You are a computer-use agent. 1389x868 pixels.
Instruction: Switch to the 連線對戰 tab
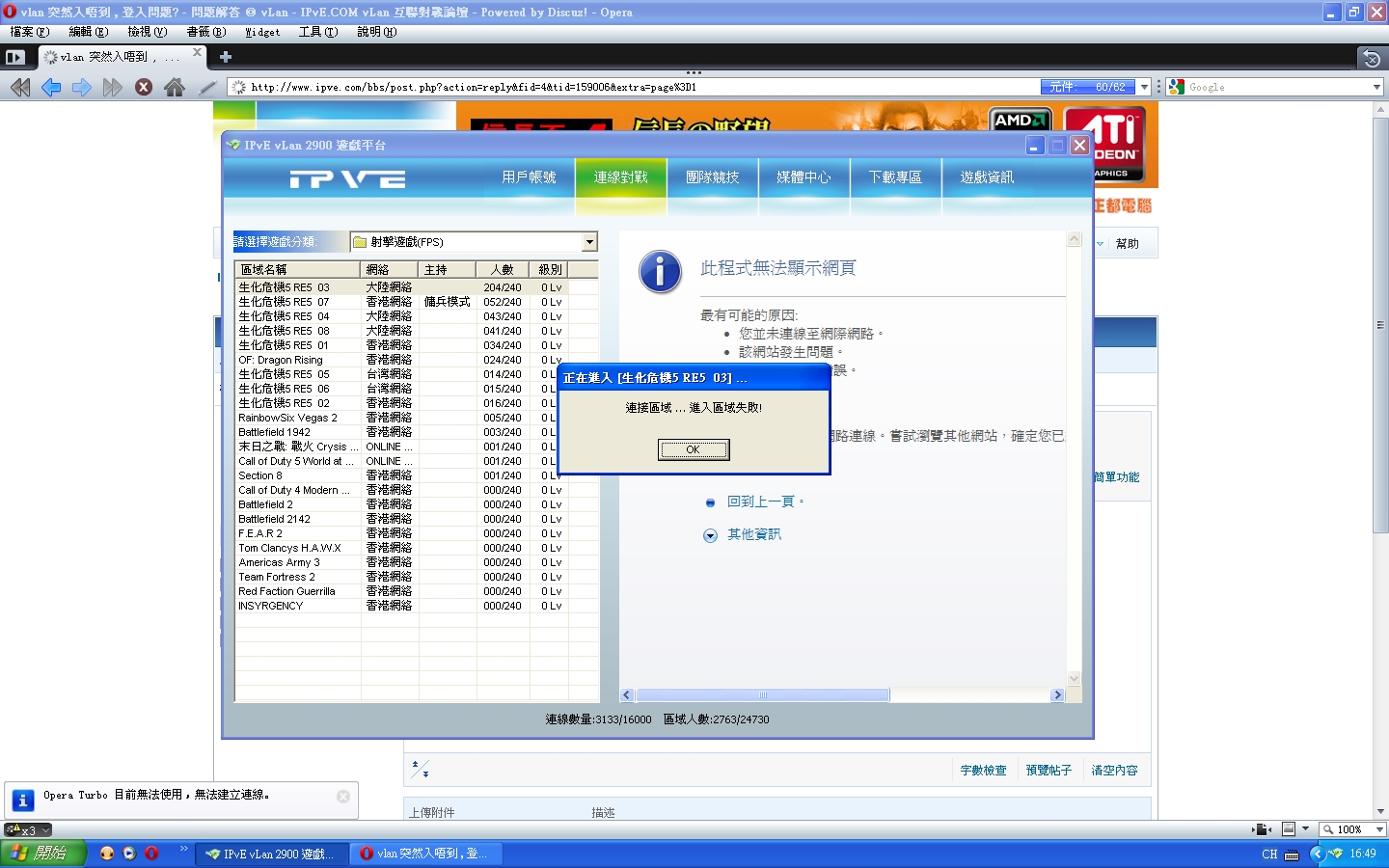pyautogui.click(x=621, y=177)
